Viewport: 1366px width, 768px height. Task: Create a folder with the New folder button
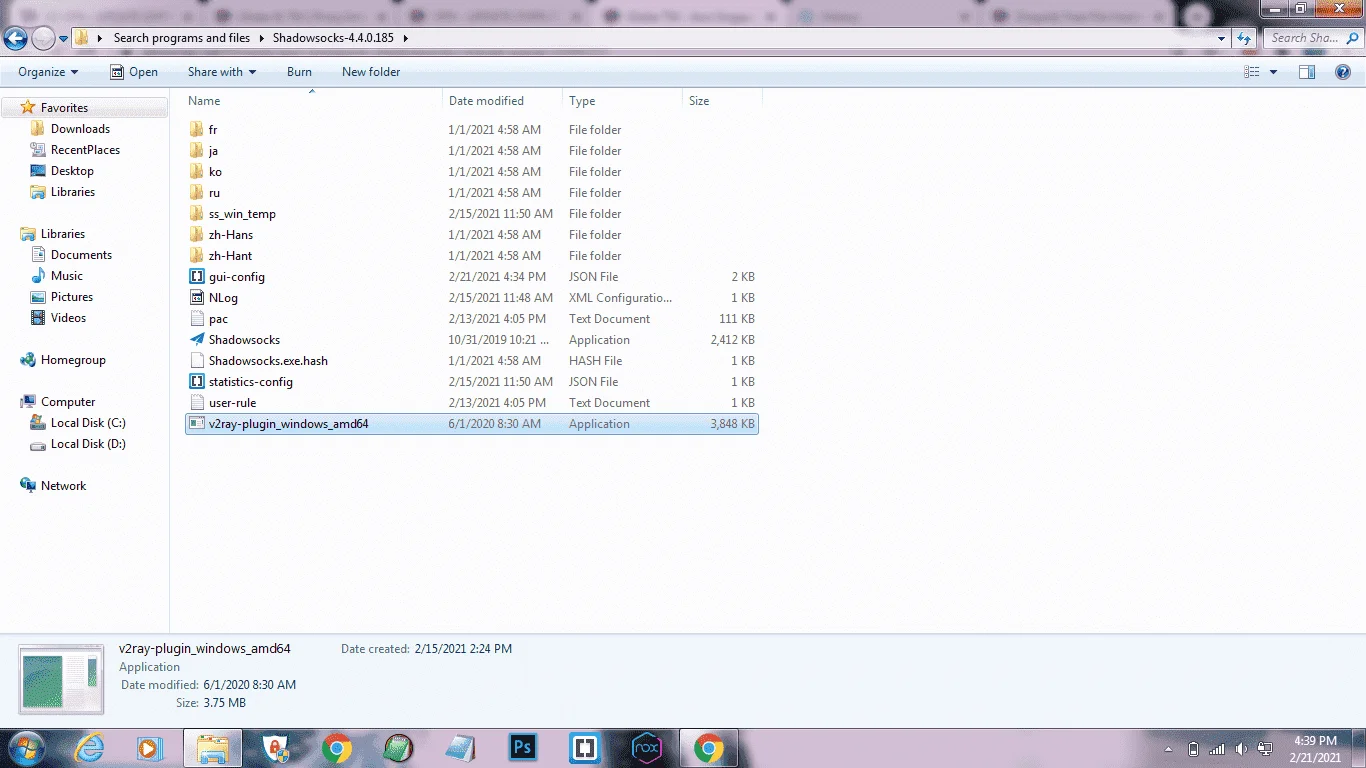[x=371, y=72]
